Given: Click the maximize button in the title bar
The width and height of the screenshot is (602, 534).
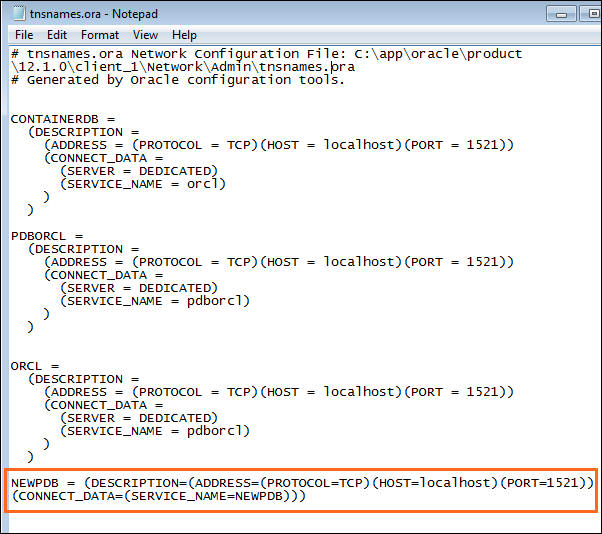Looking at the screenshot, I should (592, 14).
